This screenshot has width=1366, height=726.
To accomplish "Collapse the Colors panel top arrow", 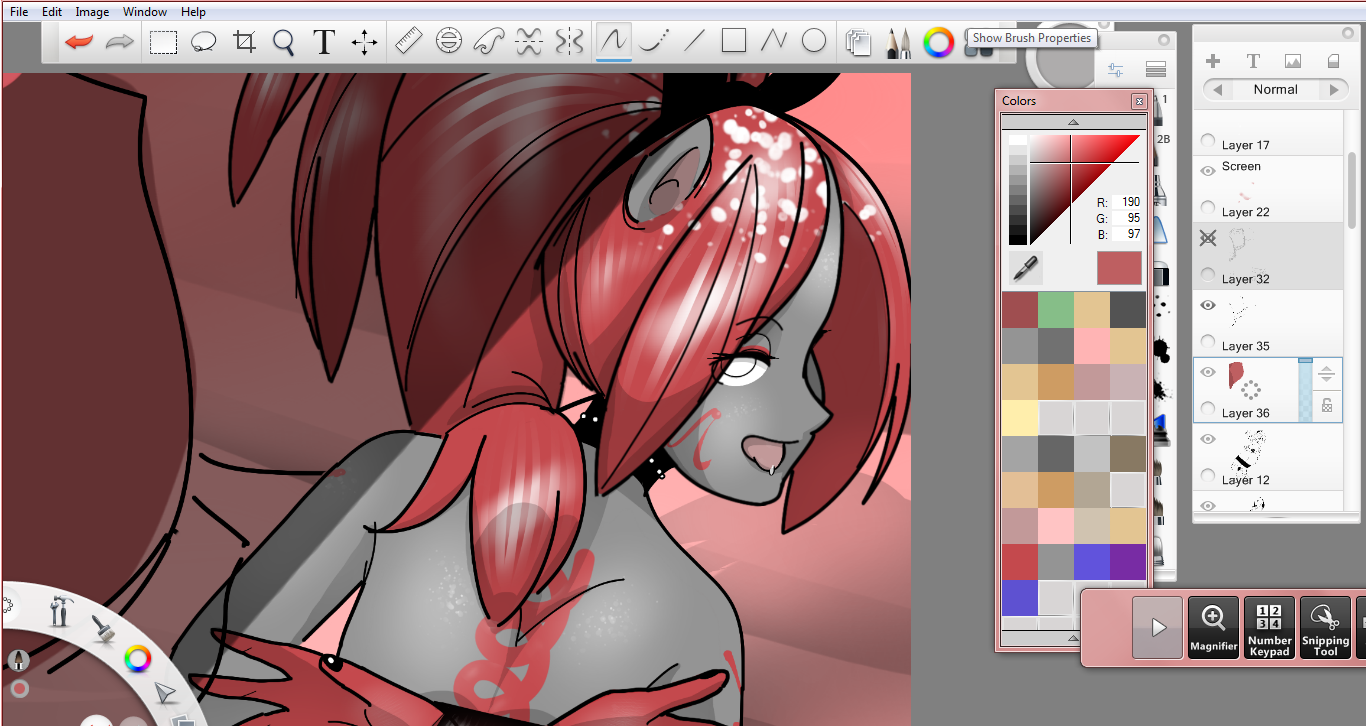I will pyautogui.click(x=1073, y=121).
